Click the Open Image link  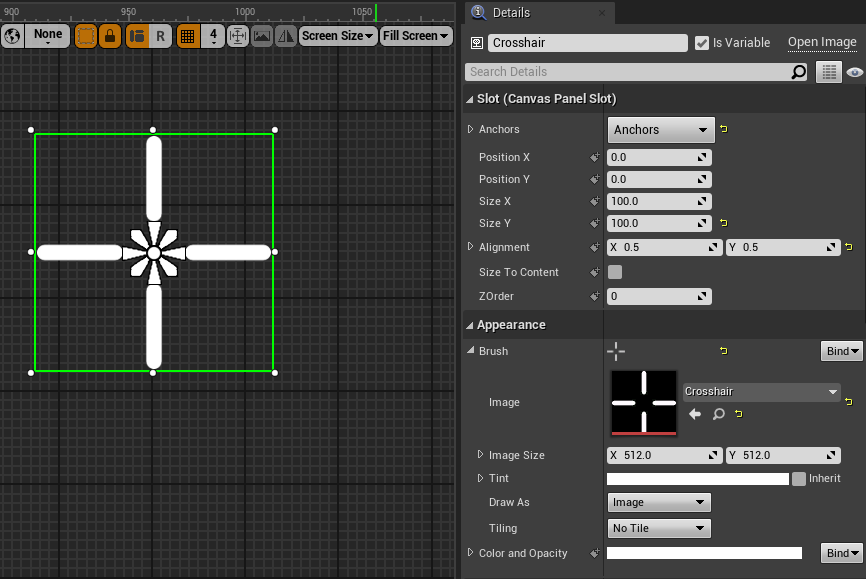[822, 43]
